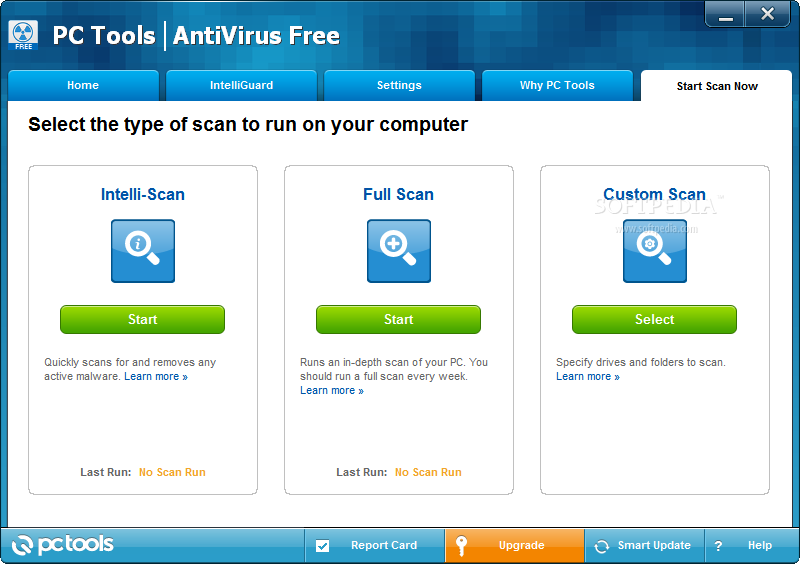The image size is (800, 564).
Task: Start the Full Scan
Action: coord(398,320)
